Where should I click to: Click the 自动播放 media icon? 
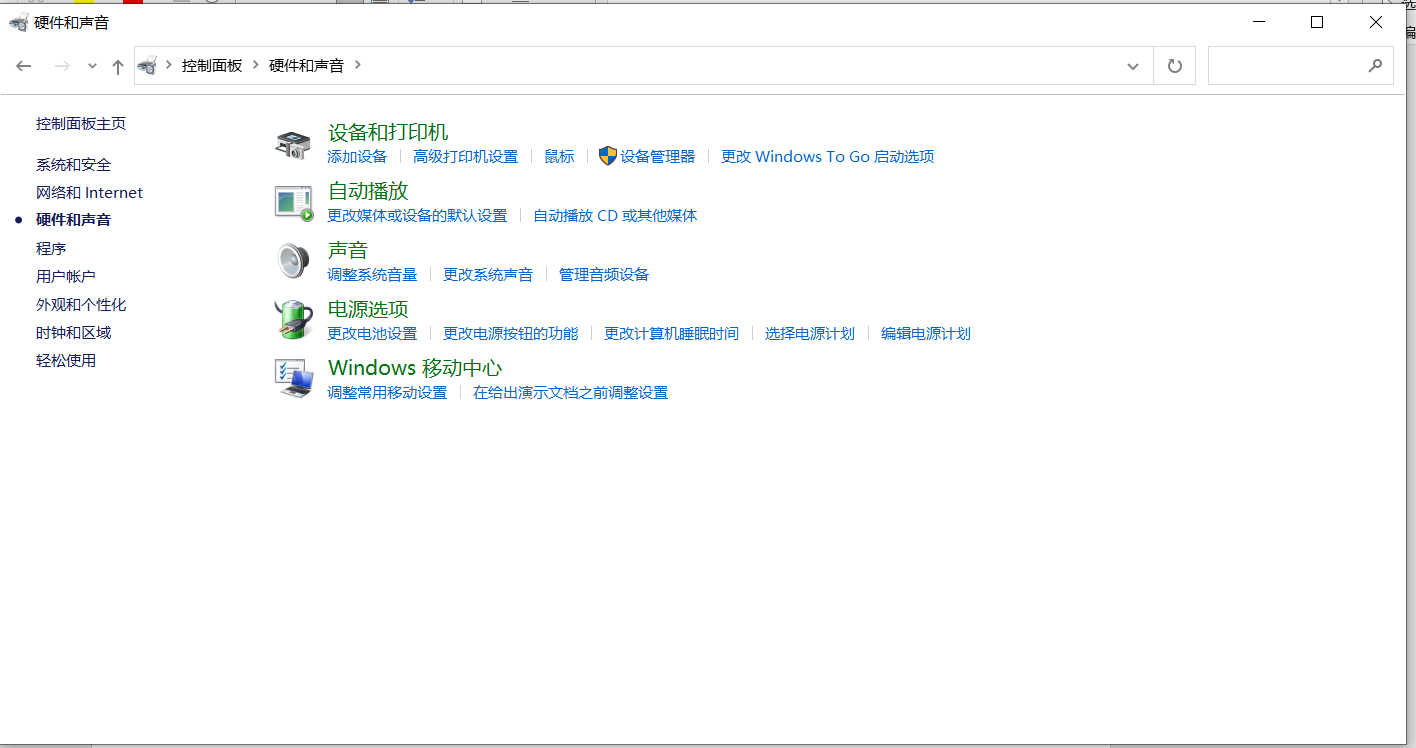point(292,200)
